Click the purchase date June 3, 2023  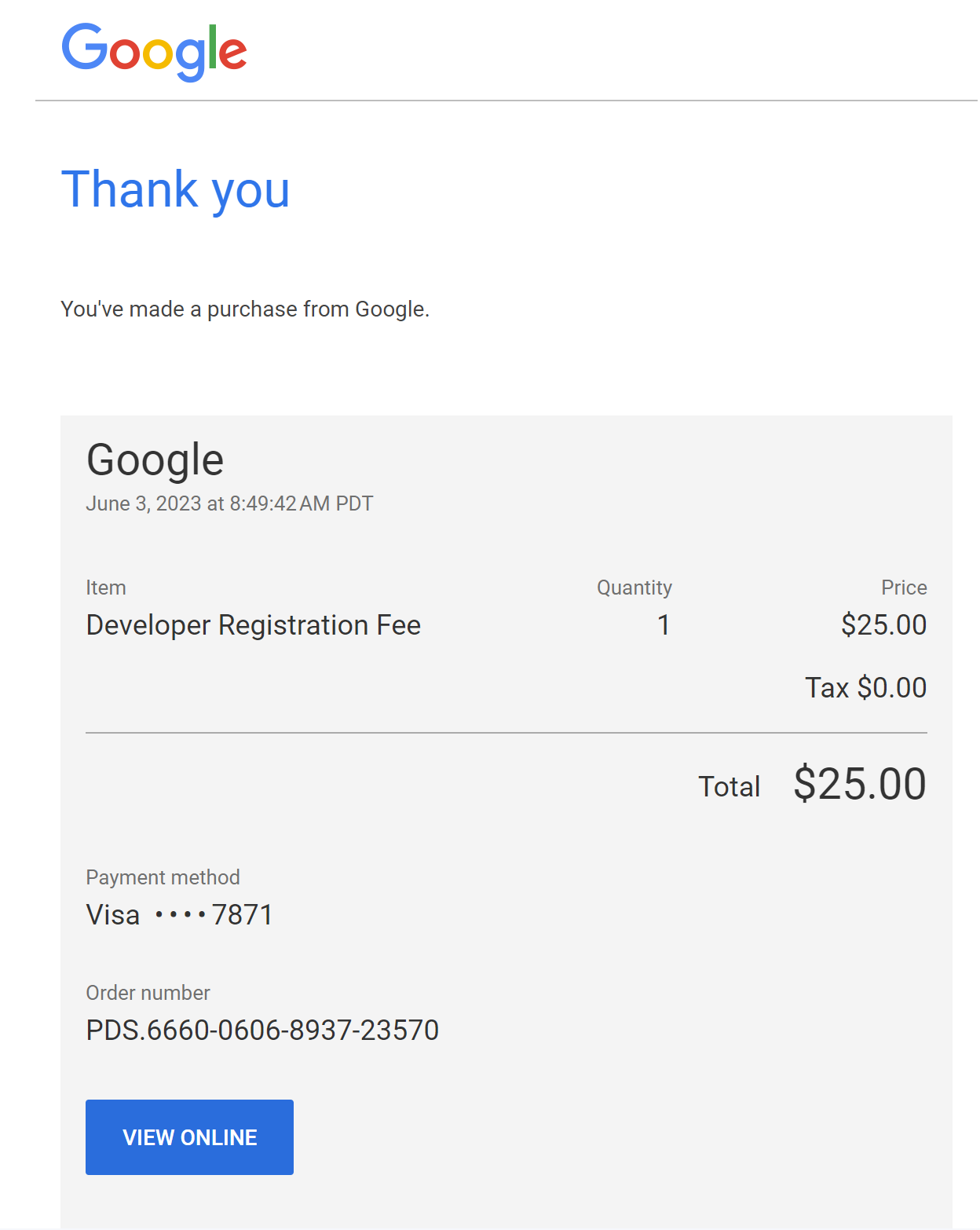pos(229,503)
